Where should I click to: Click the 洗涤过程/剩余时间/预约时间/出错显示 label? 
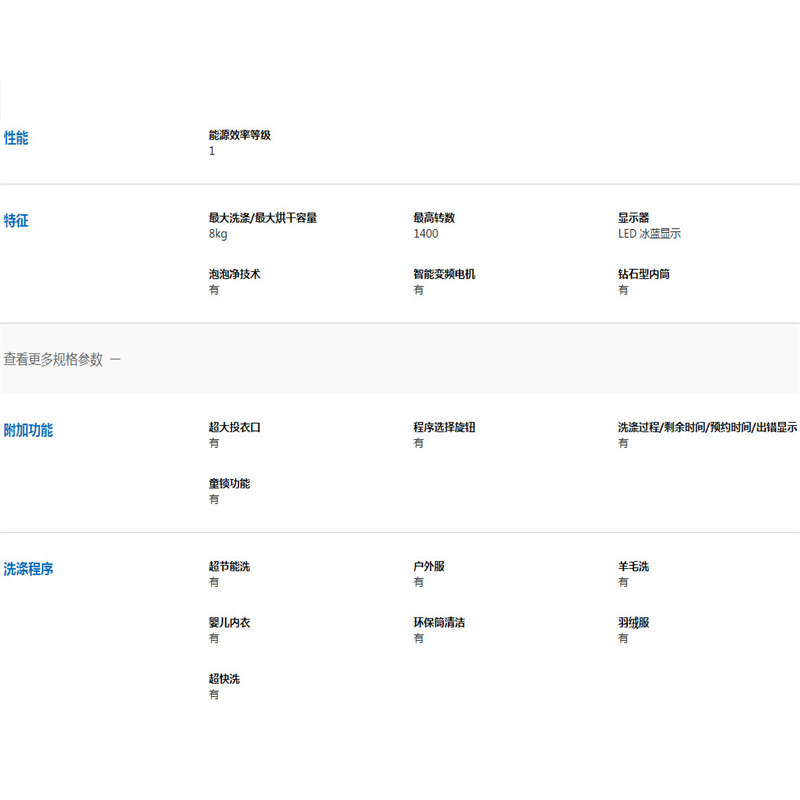point(708,427)
